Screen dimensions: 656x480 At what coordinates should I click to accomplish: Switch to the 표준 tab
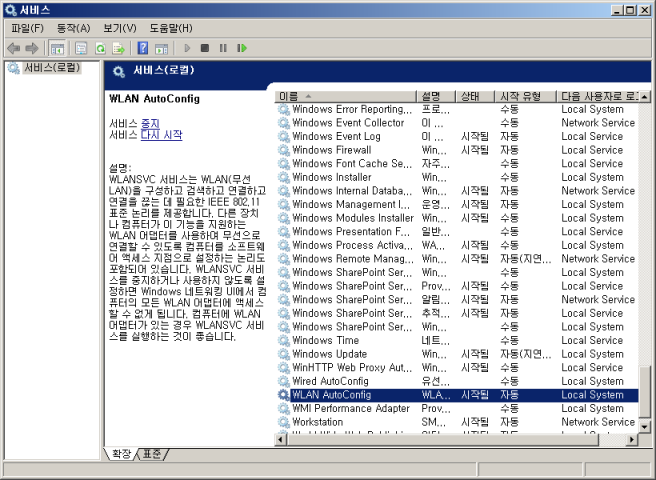tap(151, 454)
